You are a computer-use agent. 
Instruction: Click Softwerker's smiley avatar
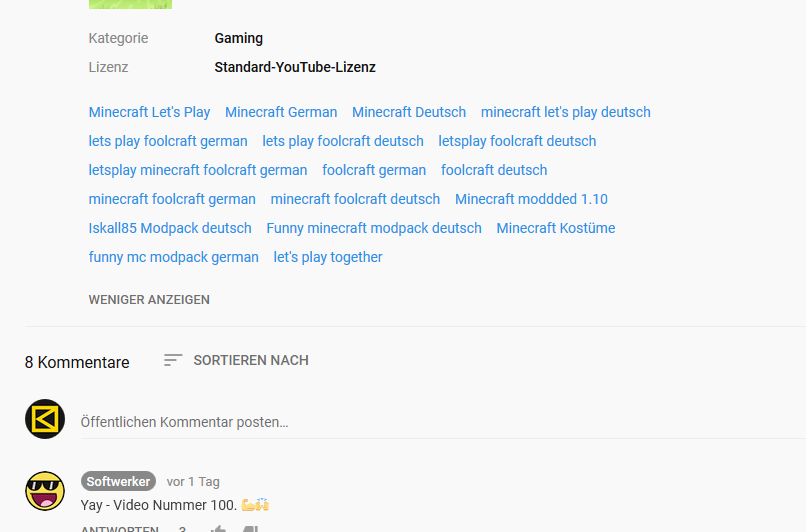coord(45,491)
